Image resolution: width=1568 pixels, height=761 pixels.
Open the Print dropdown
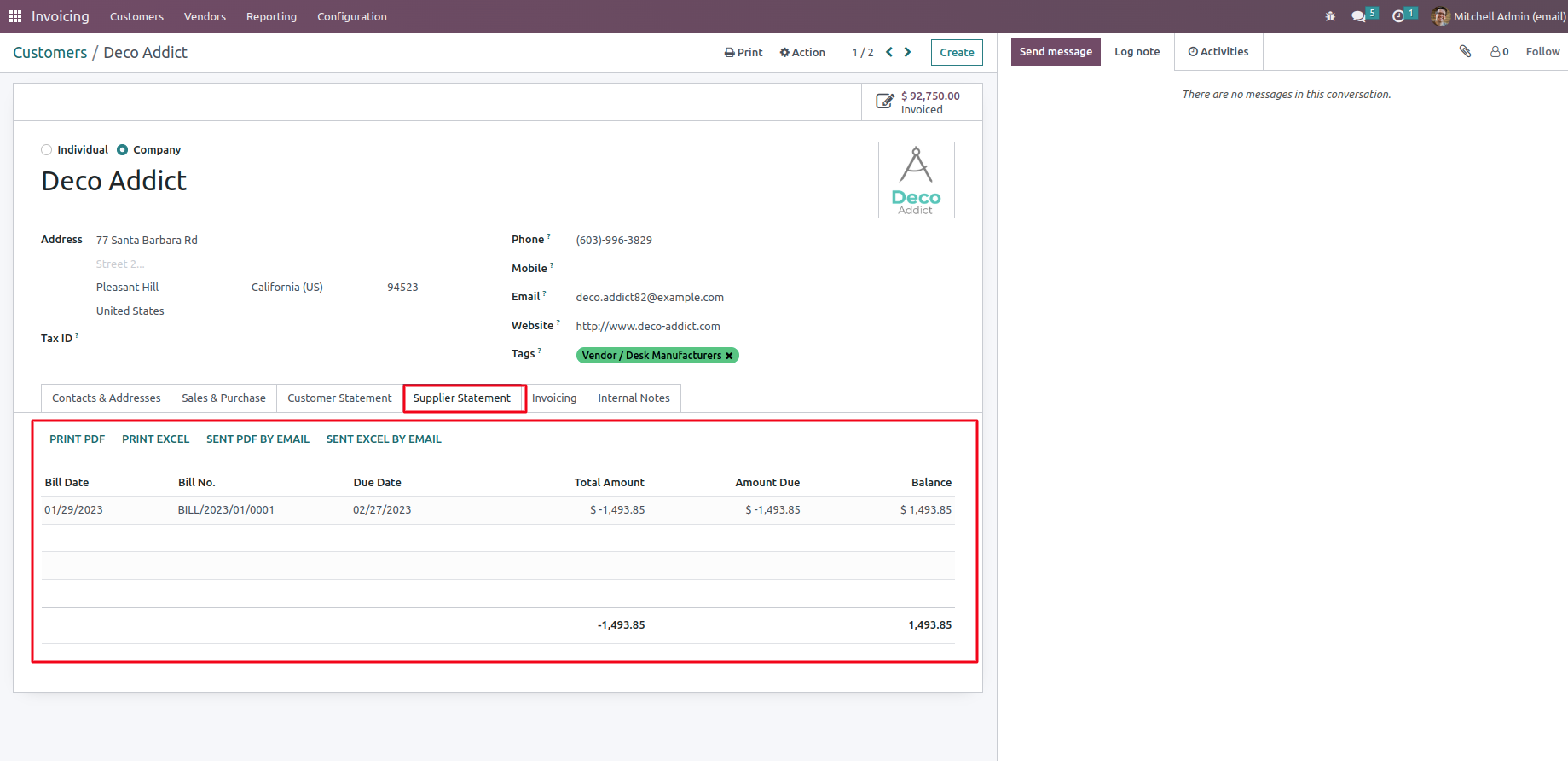pos(743,52)
